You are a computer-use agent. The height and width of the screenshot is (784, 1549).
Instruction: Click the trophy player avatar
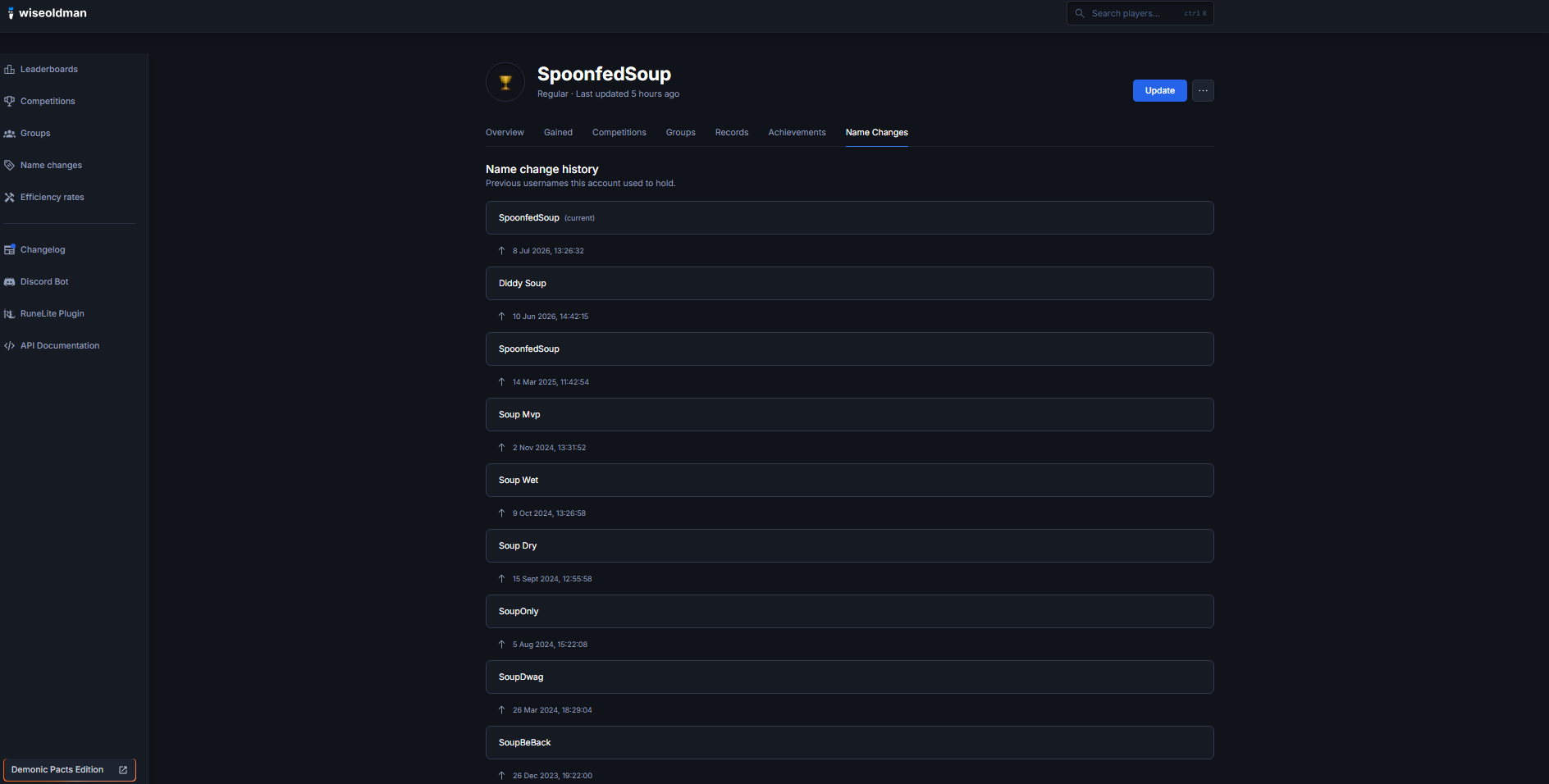tap(505, 82)
